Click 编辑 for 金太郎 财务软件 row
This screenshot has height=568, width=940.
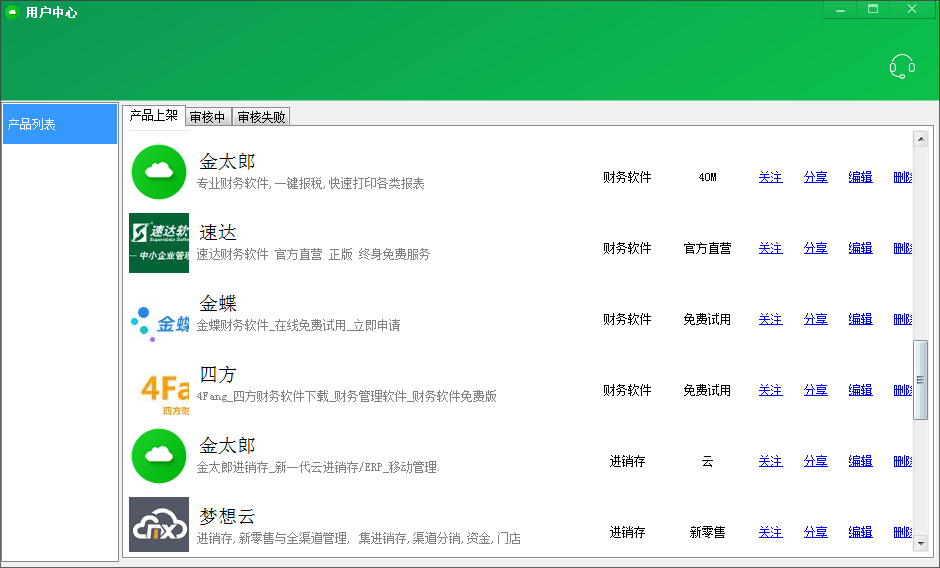(860, 177)
